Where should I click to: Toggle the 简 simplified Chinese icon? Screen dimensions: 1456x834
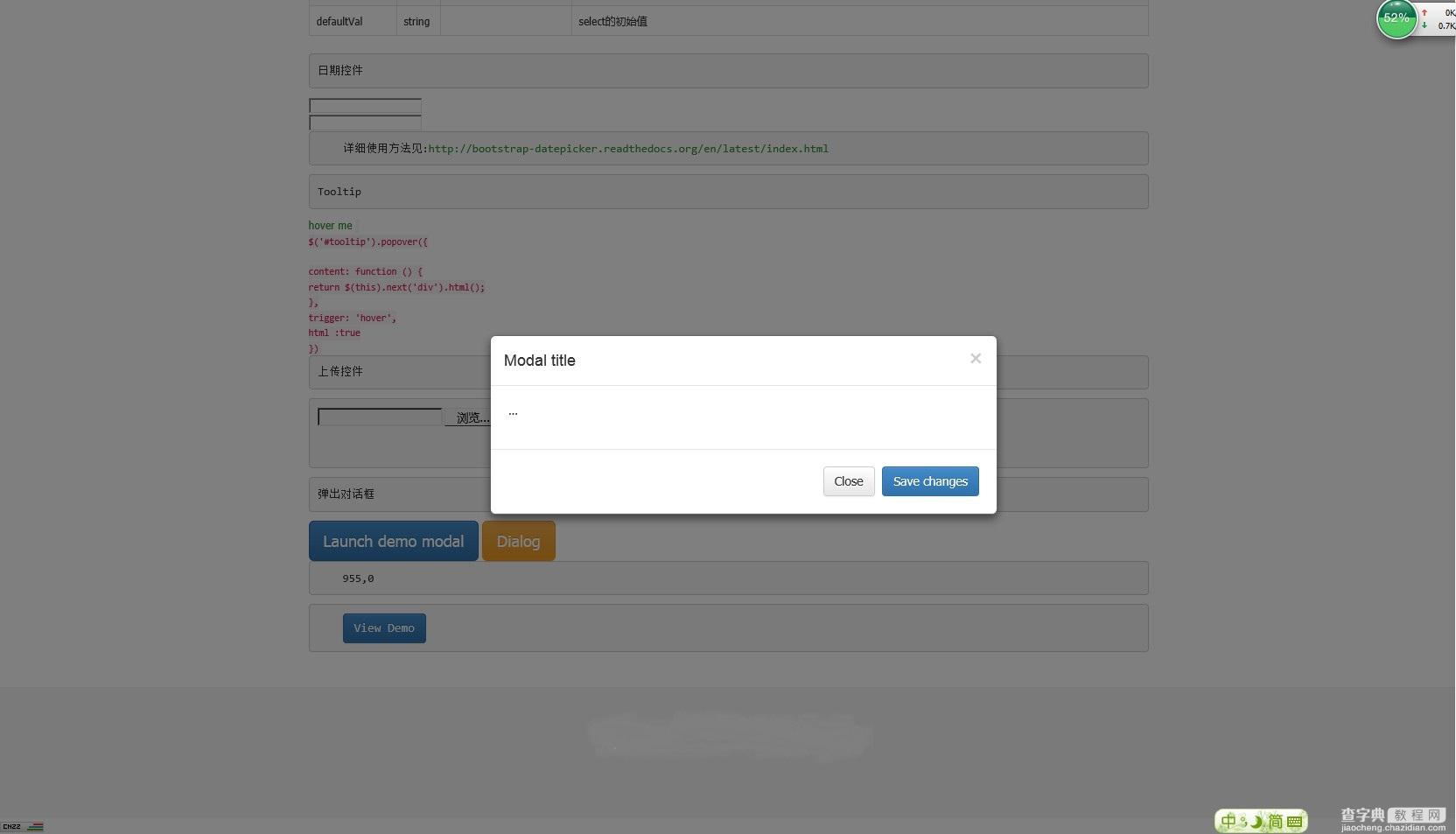[x=1276, y=821]
